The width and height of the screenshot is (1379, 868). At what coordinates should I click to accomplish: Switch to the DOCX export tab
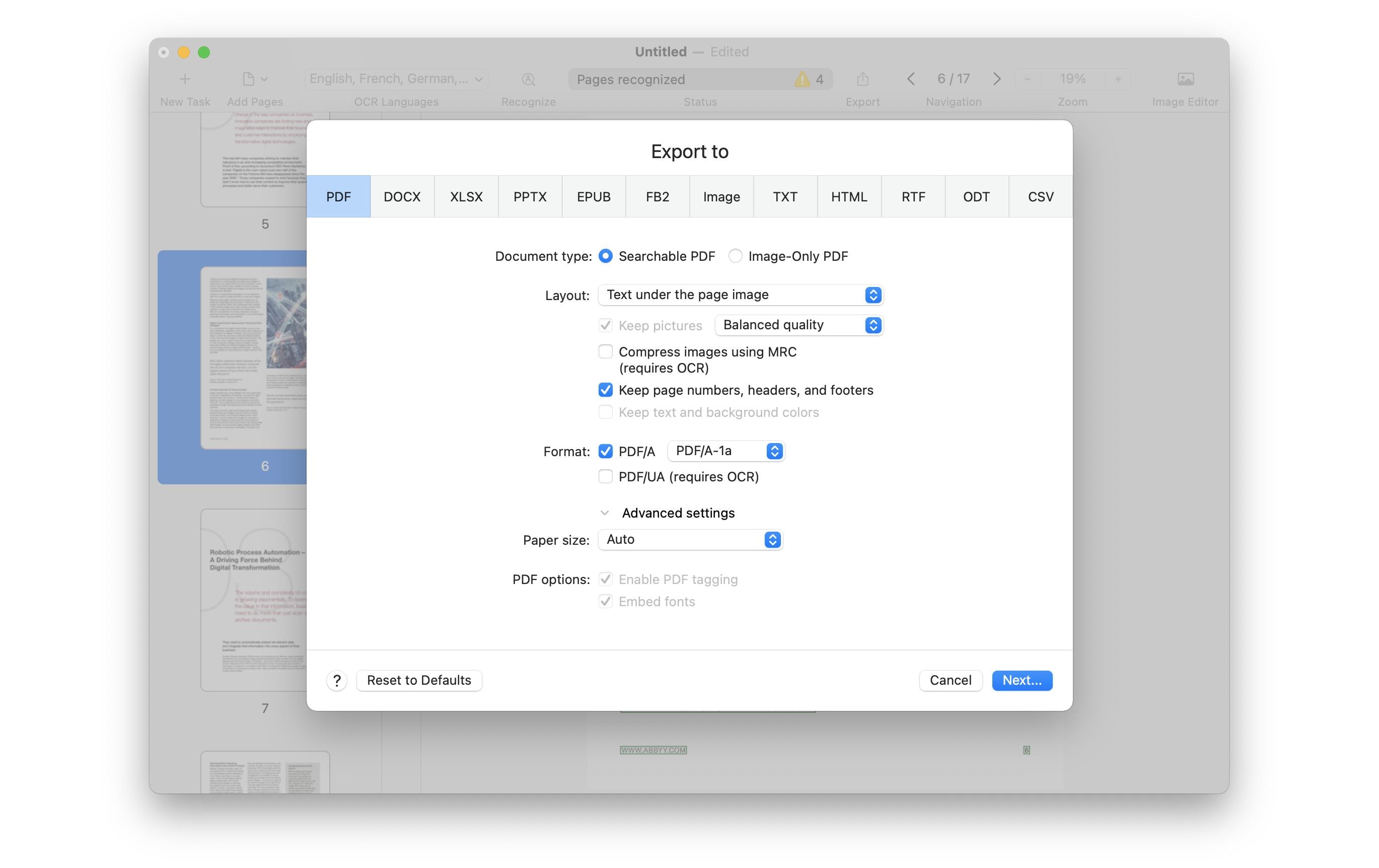402,196
